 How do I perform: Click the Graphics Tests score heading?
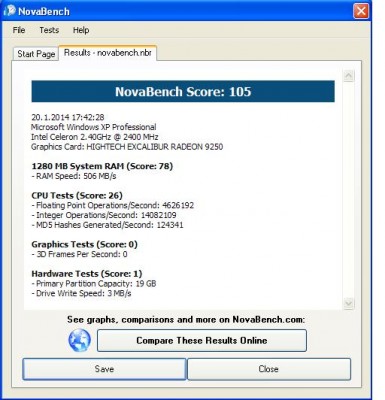point(84,244)
